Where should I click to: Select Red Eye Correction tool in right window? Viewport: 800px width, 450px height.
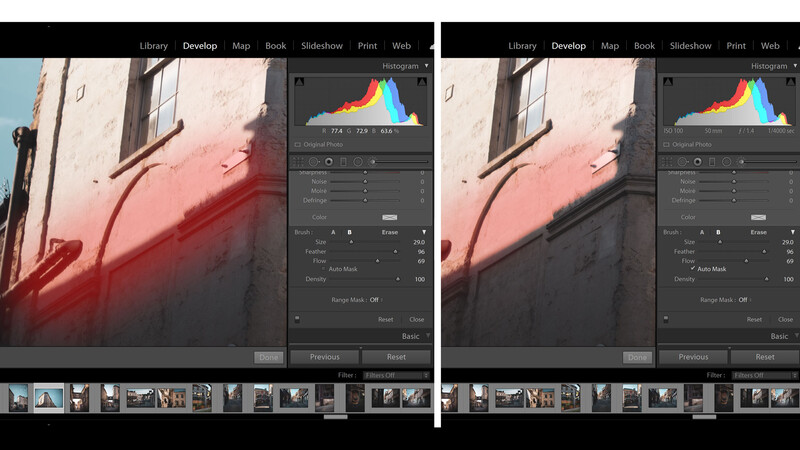pos(698,162)
